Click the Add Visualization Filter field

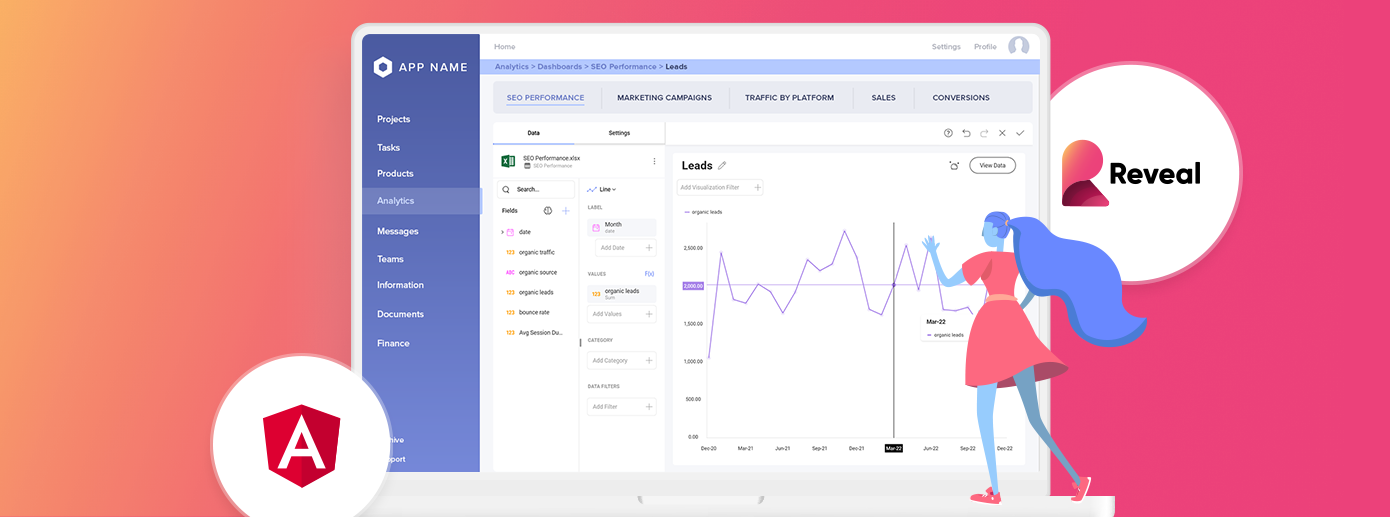(720, 187)
